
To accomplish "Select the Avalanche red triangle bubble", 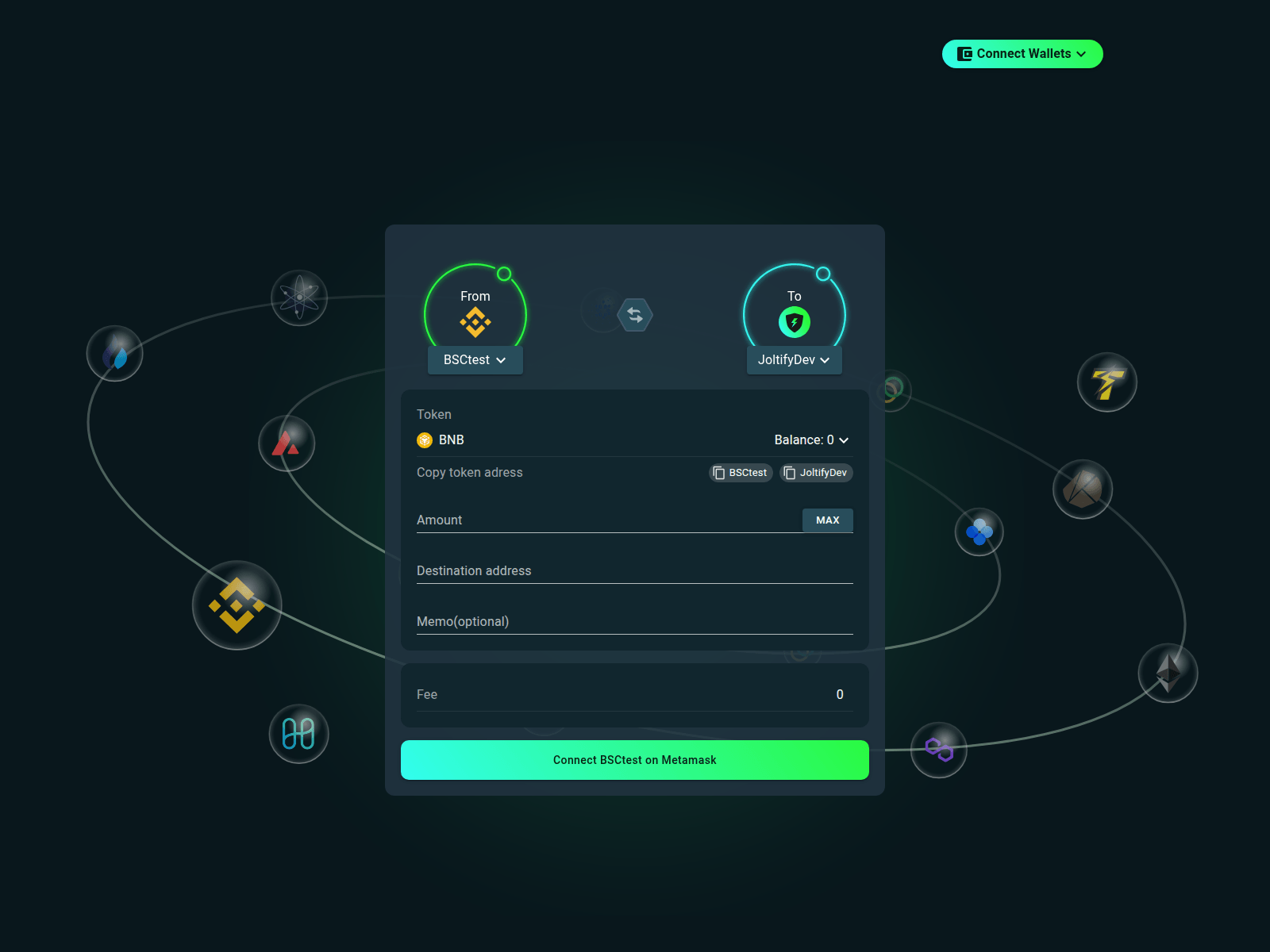I will tap(287, 443).
